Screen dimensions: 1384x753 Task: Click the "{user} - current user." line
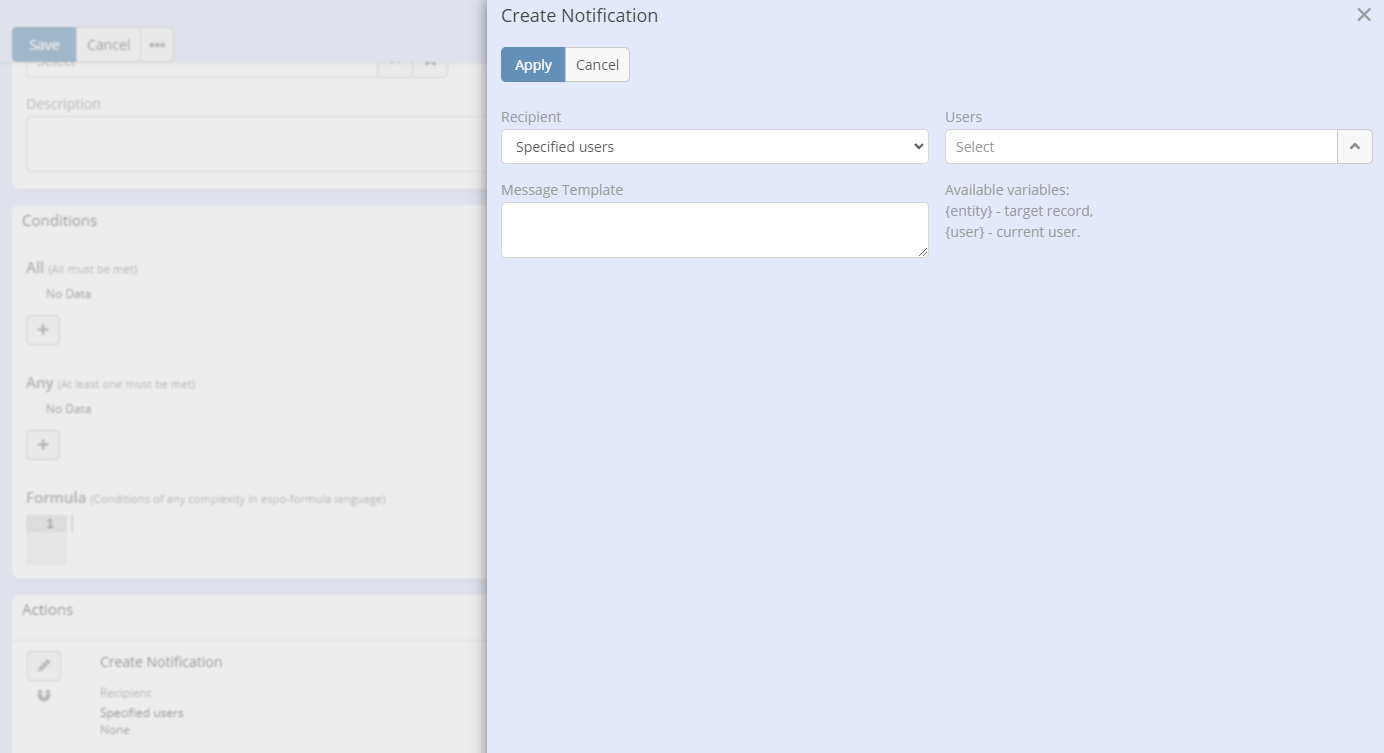[x=1013, y=232]
